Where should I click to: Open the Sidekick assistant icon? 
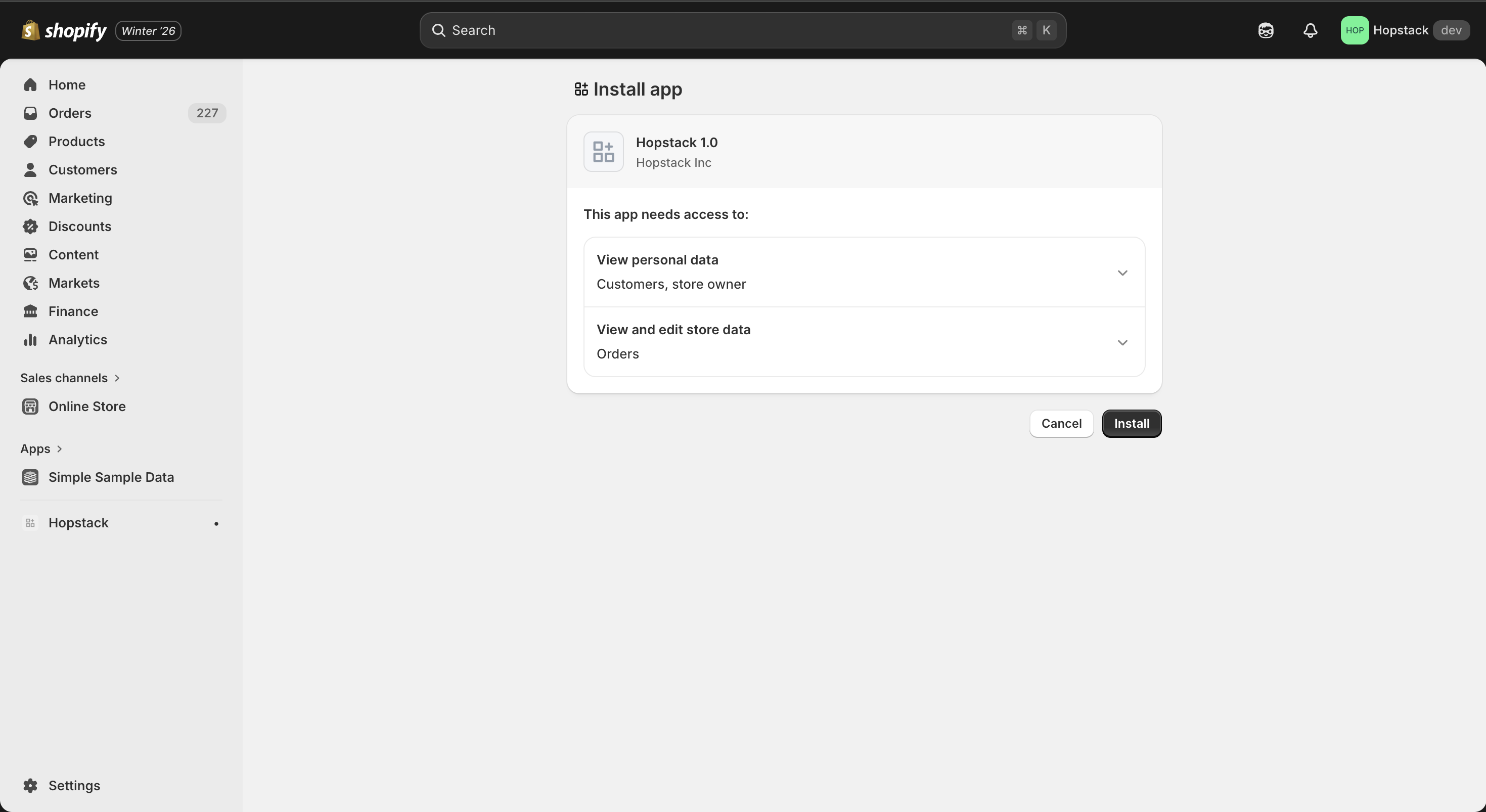tap(1266, 30)
